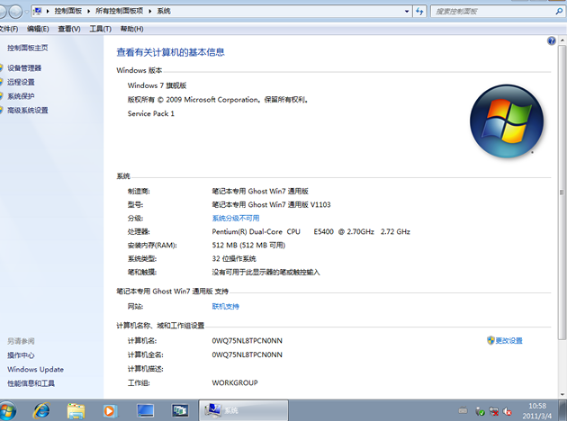Select the 系统 breadcrumb
This screenshot has height=421, width=568.
pyautogui.click(x=163, y=11)
